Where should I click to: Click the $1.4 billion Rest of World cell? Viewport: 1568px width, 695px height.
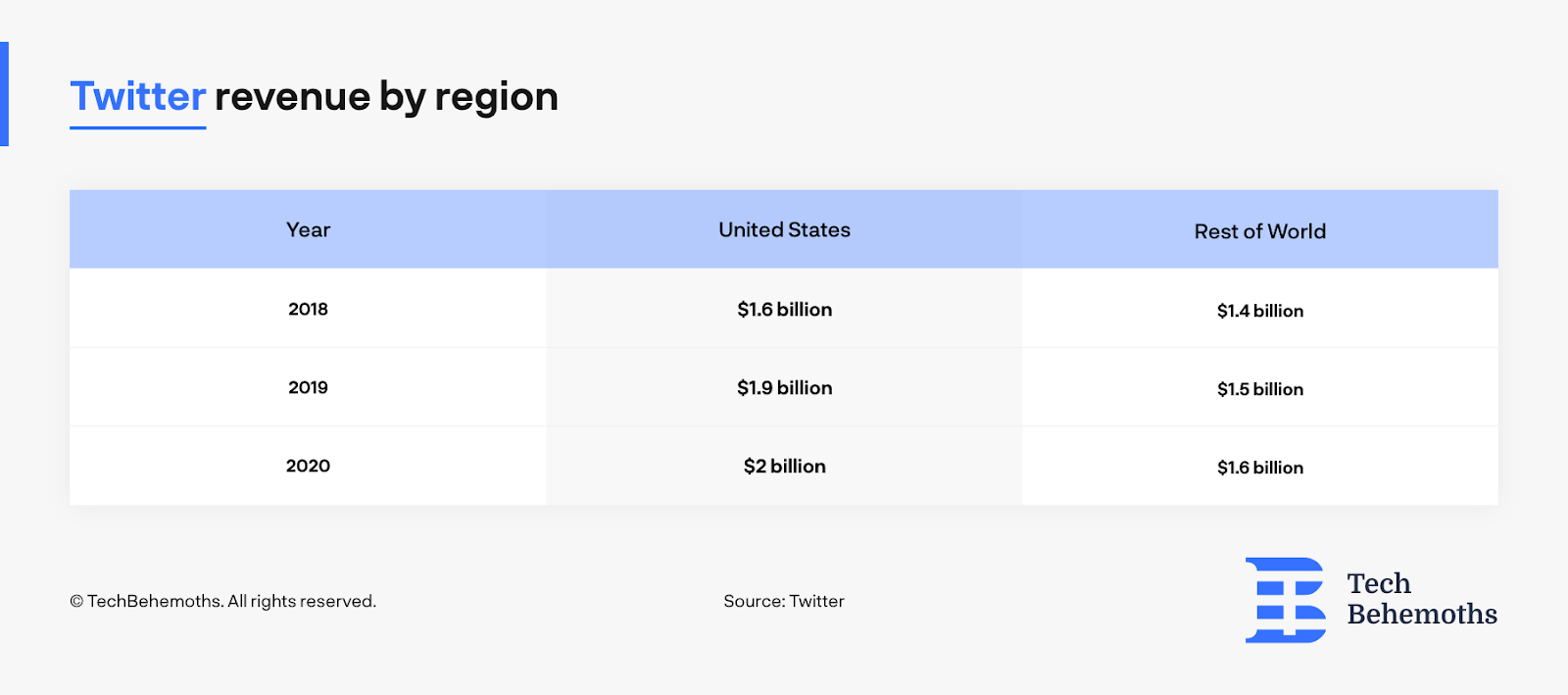point(1259,311)
